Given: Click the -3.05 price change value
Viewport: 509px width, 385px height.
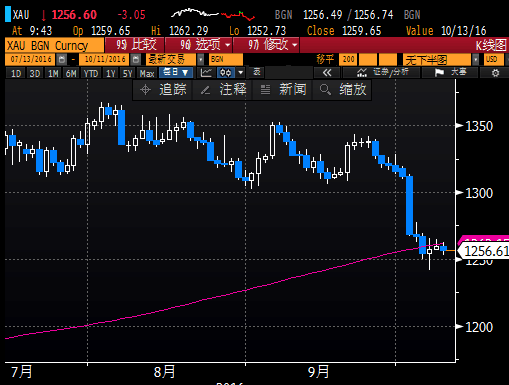Looking at the screenshot, I should [131, 15].
